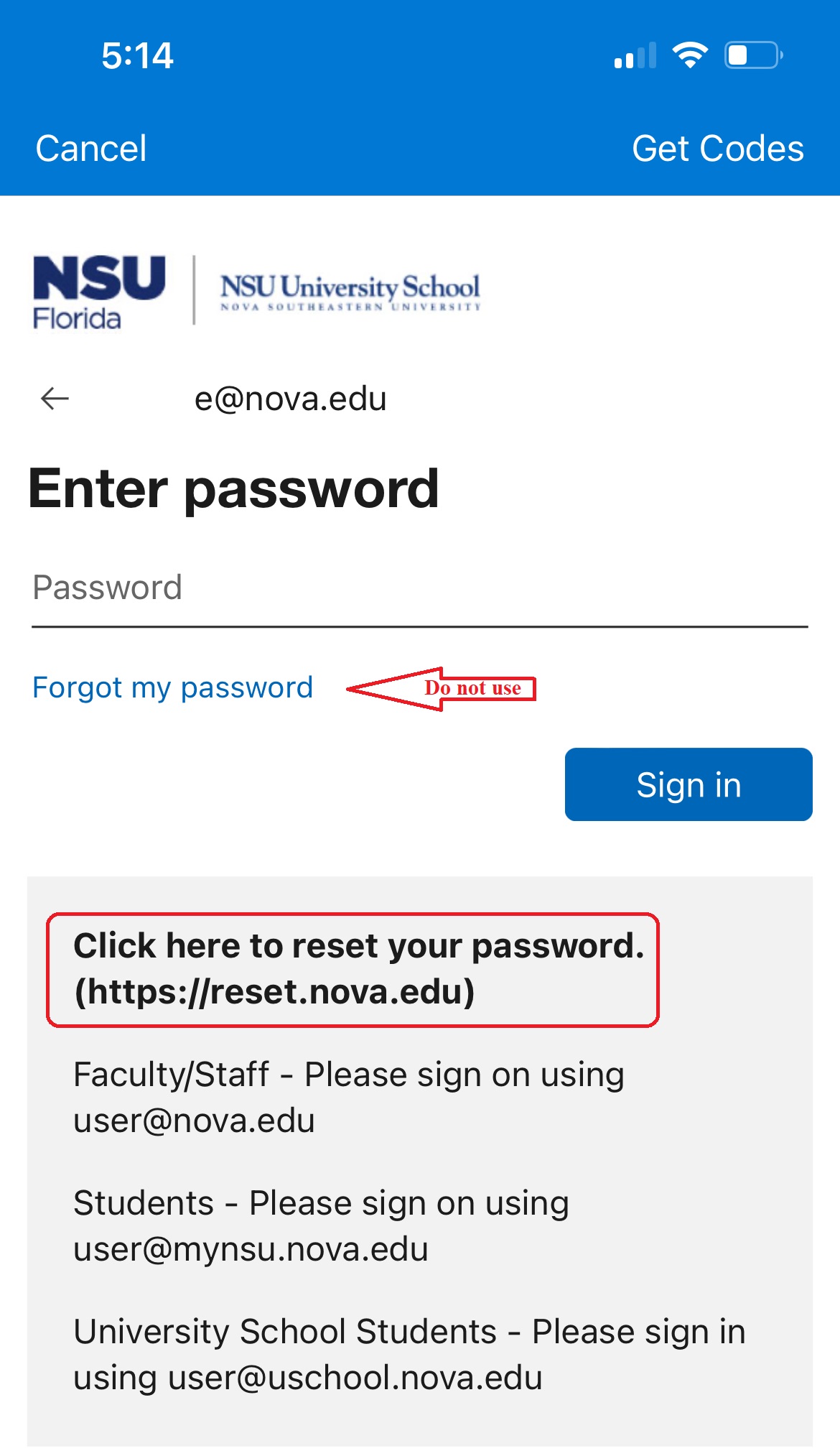The width and height of the screenshot is (840, 1451).
Task: Tap the NSU Florida logo
Action: (x=99, y=292)
